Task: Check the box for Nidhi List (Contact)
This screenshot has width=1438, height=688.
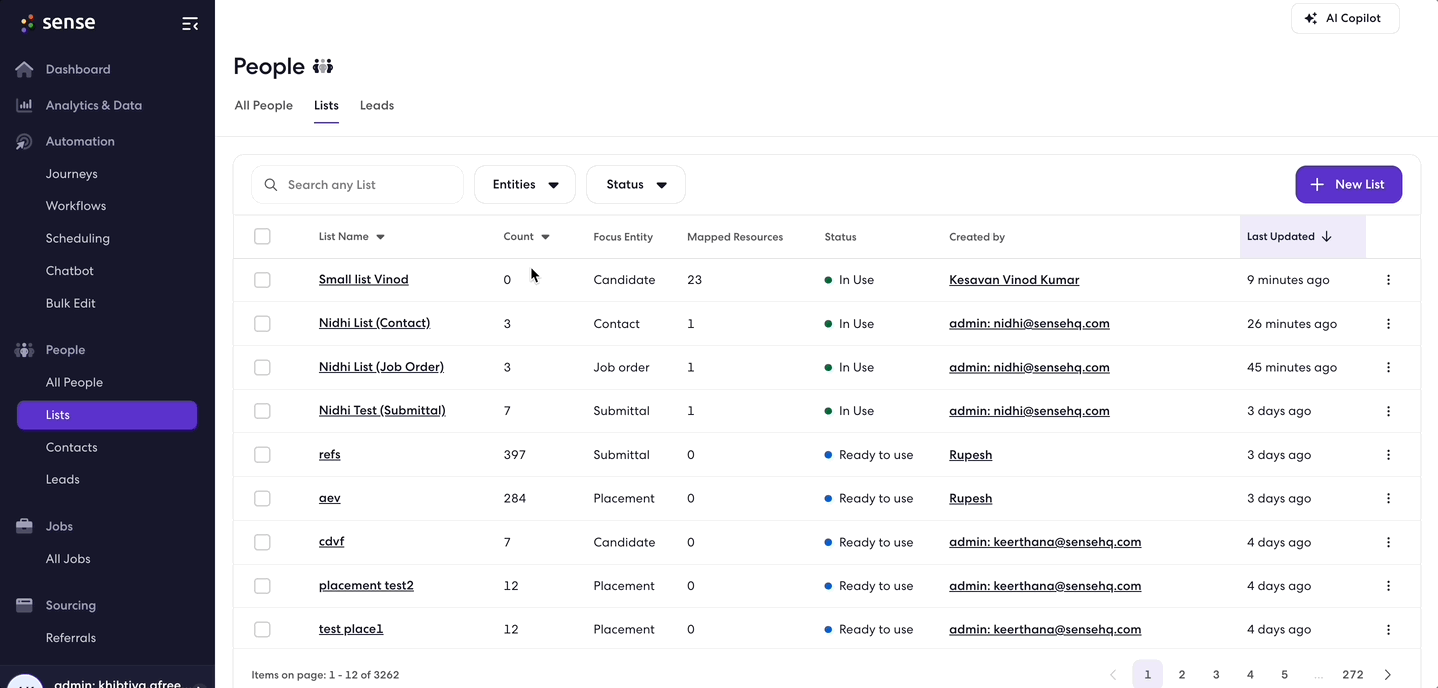Action: point(262,324)
